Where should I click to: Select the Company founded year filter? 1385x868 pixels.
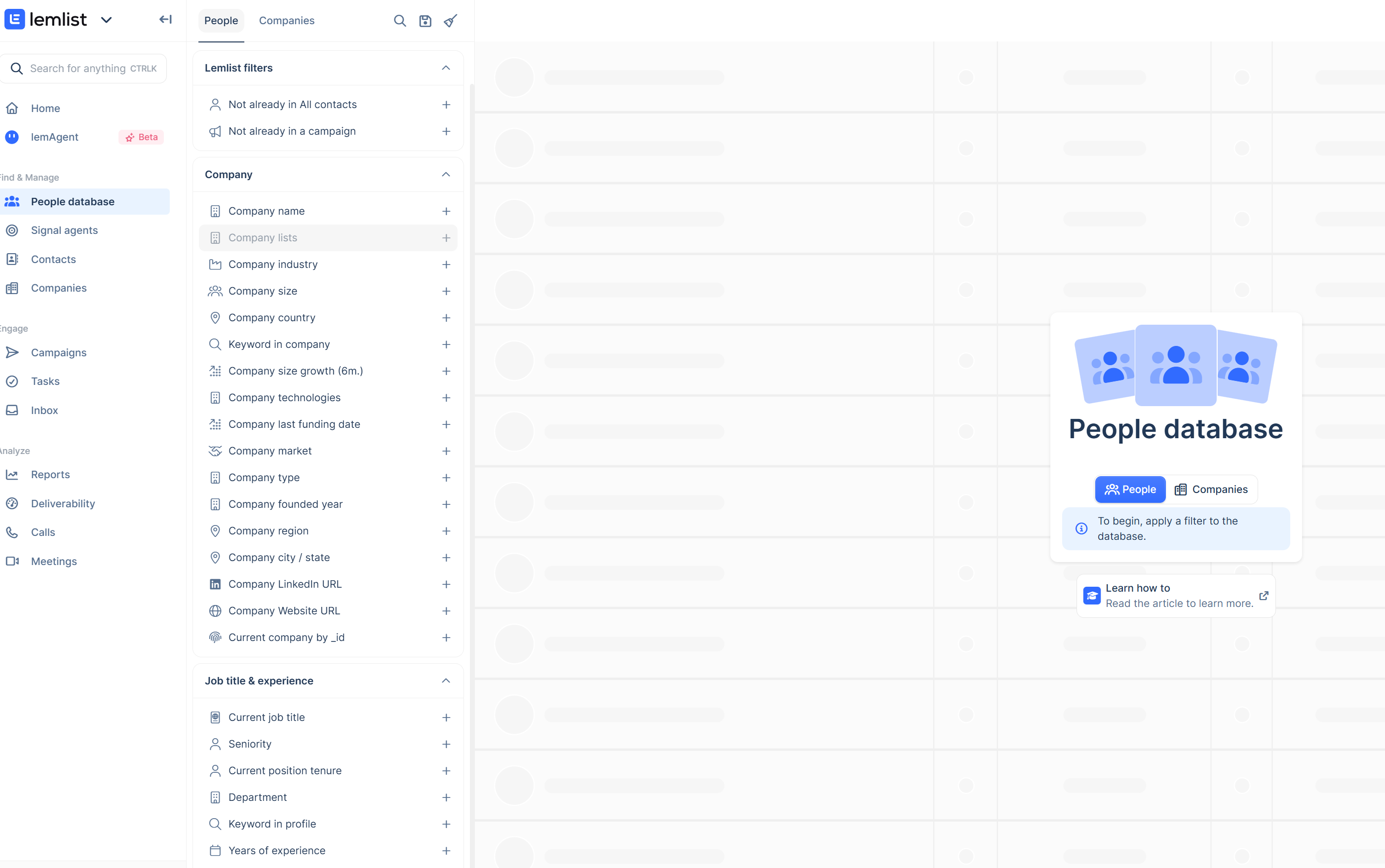pyautogui.click(x=328, y=504)
